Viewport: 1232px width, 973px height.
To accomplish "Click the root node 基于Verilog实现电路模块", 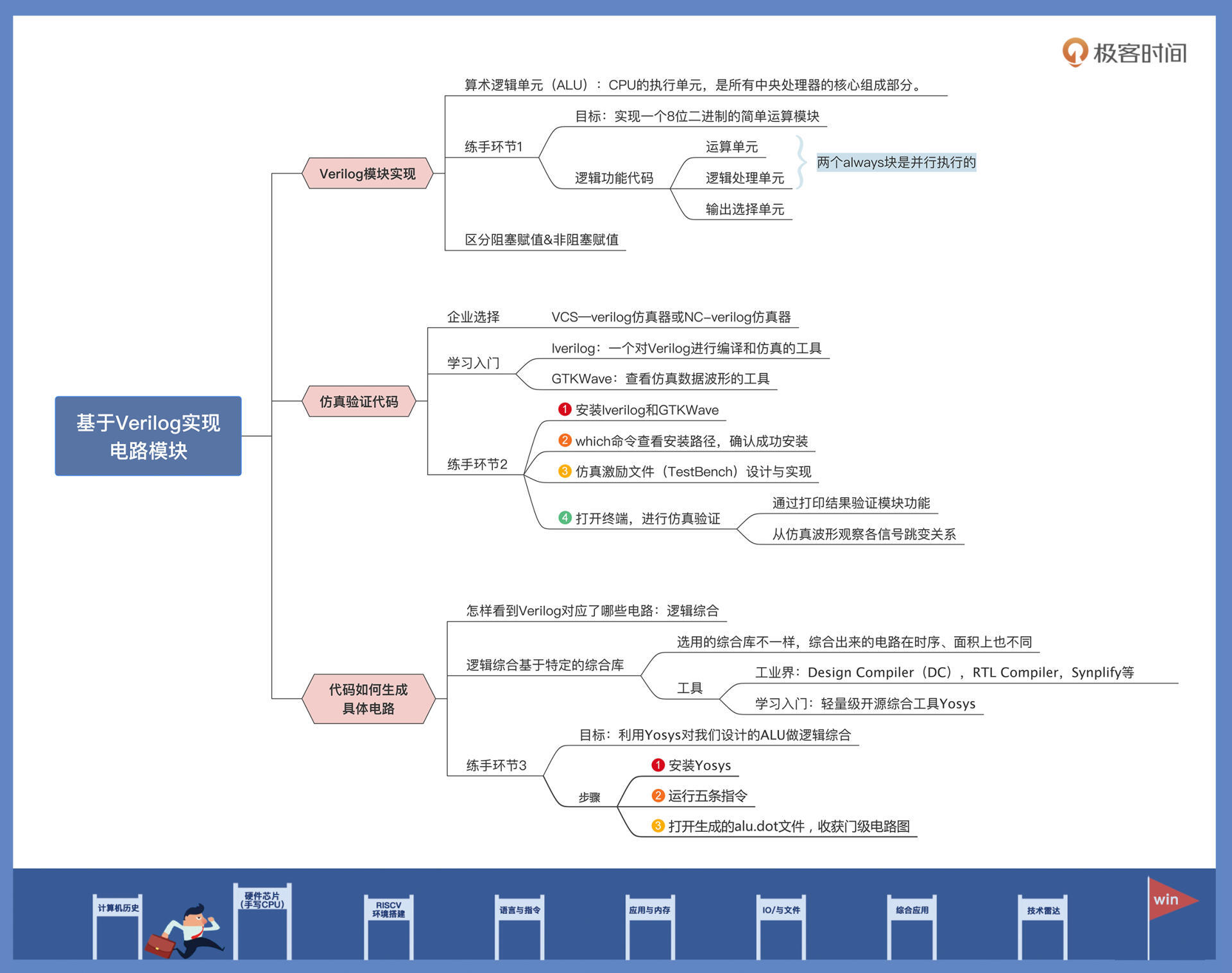I will pos(148,436).
